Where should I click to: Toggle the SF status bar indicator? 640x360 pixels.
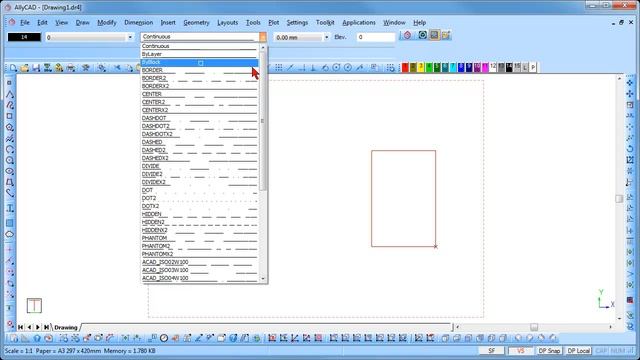click(x=491, y=351)
